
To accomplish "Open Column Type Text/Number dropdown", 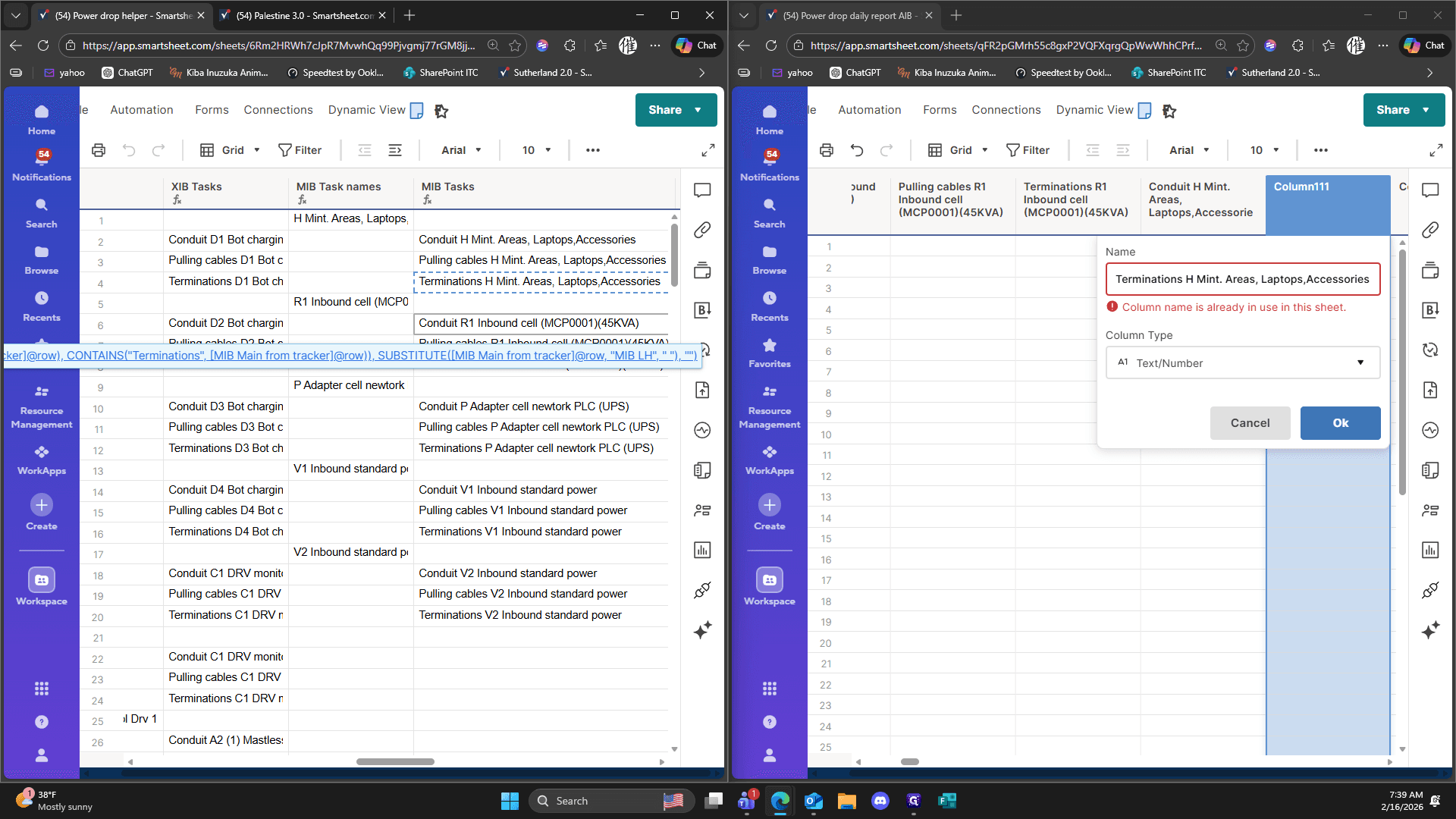I will [1242, 362].
